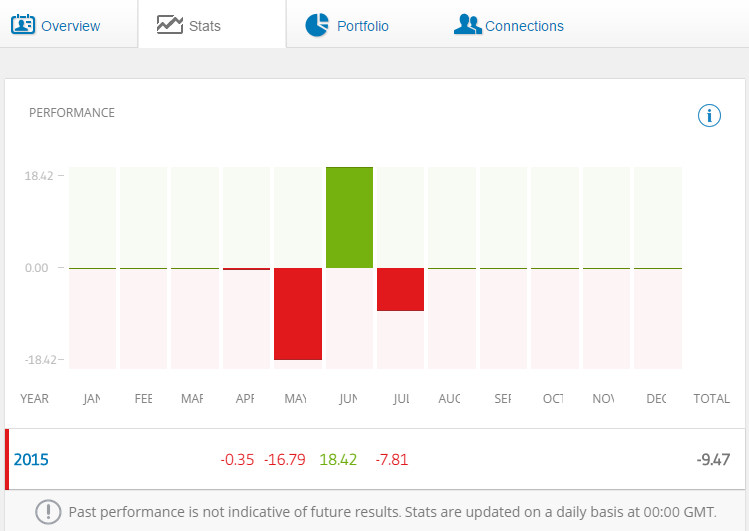The image size is (749, 531).
Task: Click the green June performance bar
Action: point(349,217)
